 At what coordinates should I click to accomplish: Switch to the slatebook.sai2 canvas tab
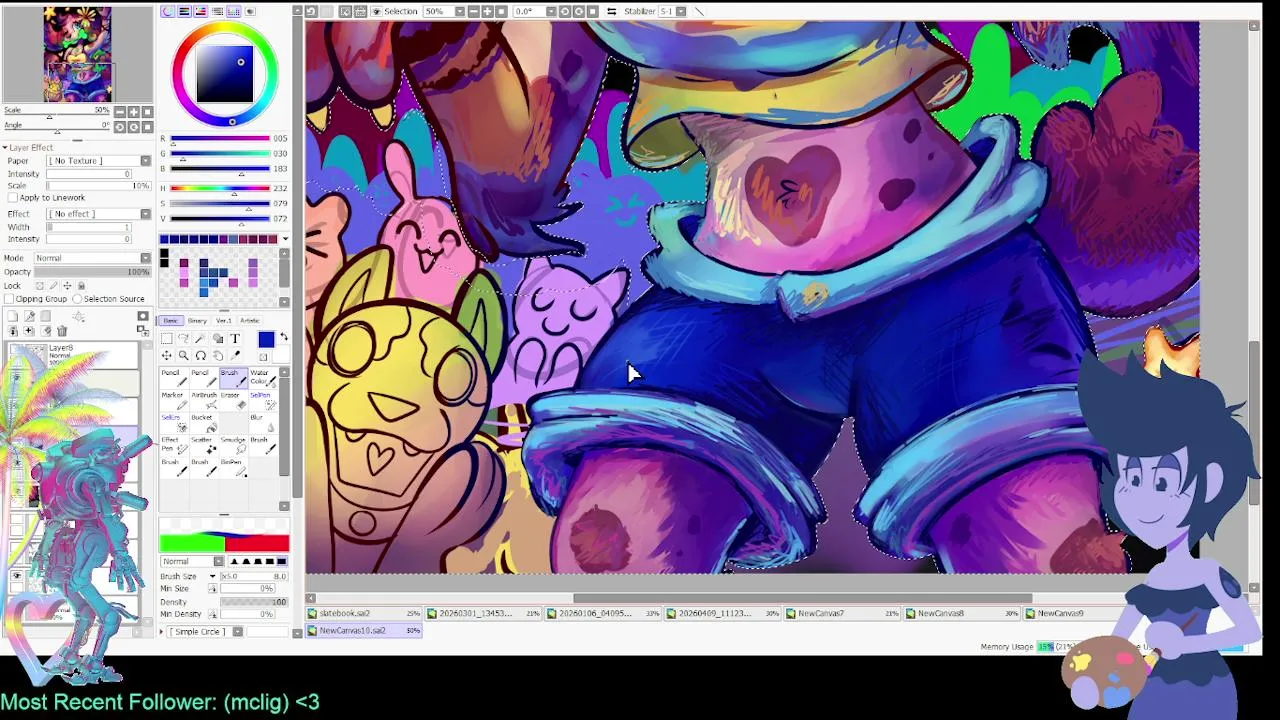coord(365,613)
